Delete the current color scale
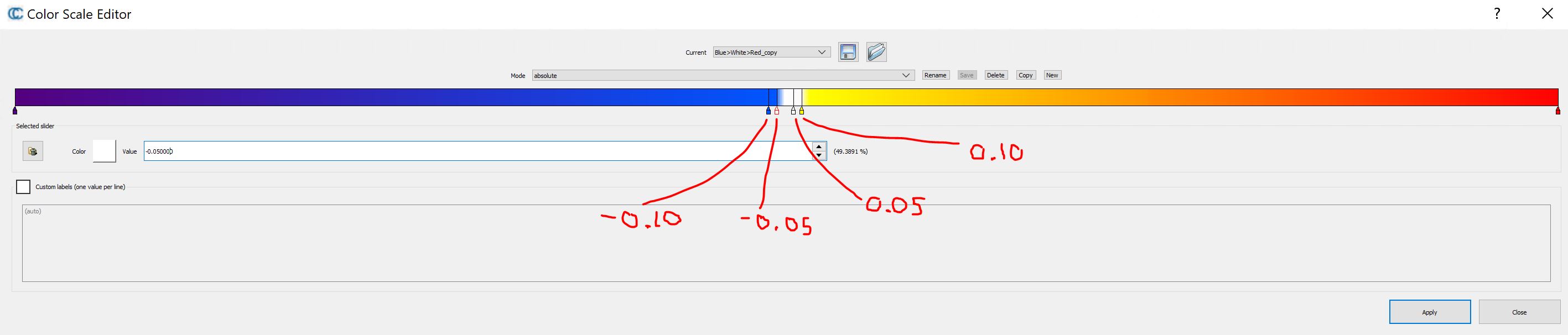 [x=995, y=75]
